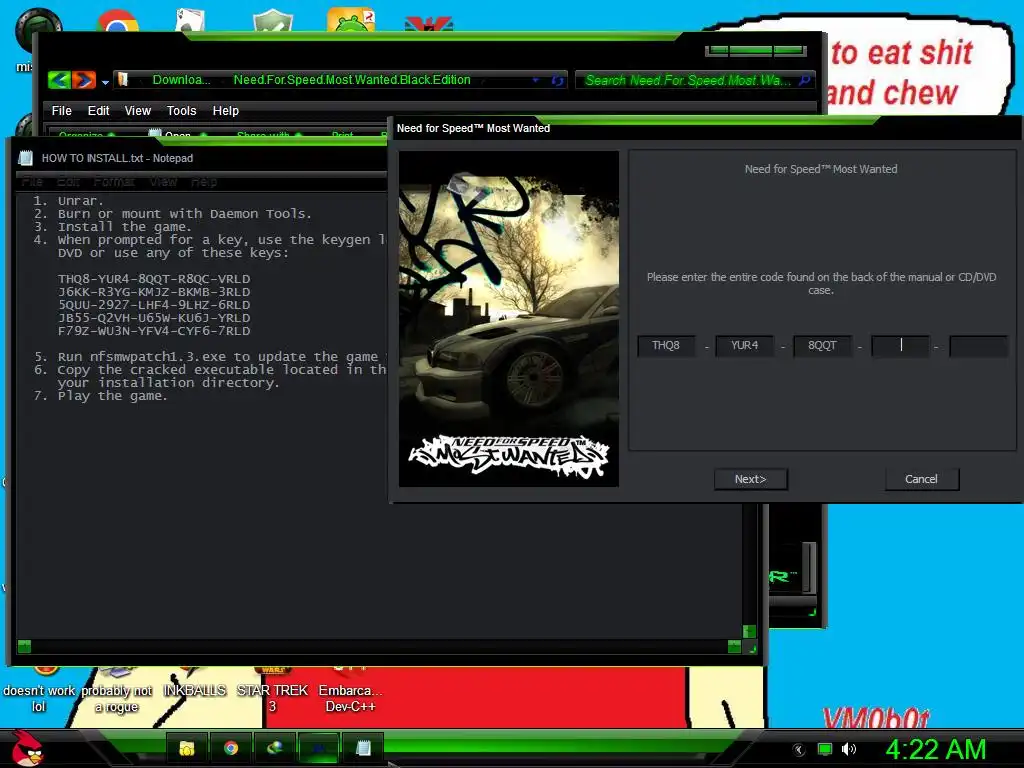This screenshot has height=768, width=1024.
Task: Open the Notepad Help menu
Action: click(x=204, y=182)
